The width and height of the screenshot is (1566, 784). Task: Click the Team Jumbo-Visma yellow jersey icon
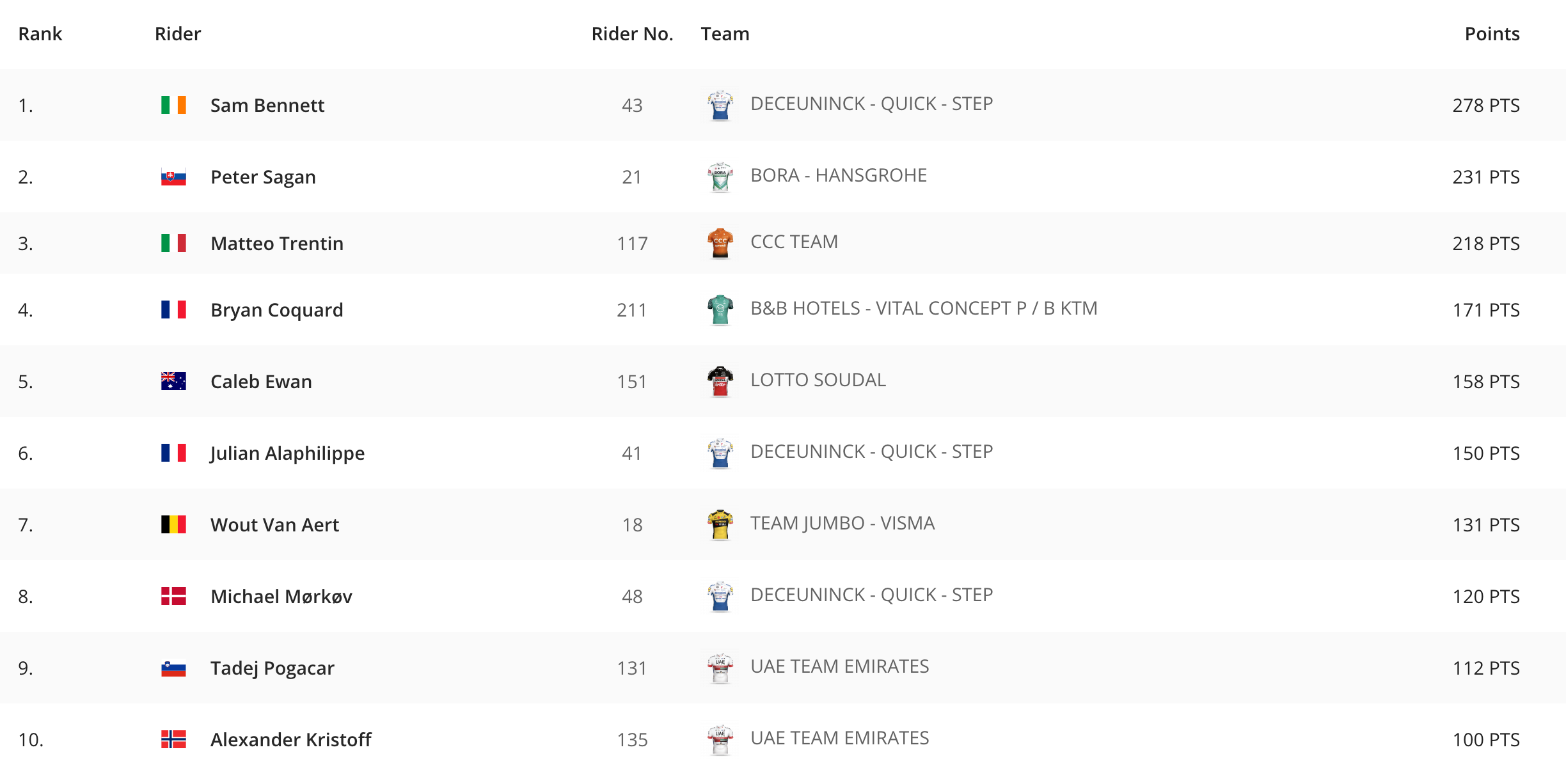[720, 524]
